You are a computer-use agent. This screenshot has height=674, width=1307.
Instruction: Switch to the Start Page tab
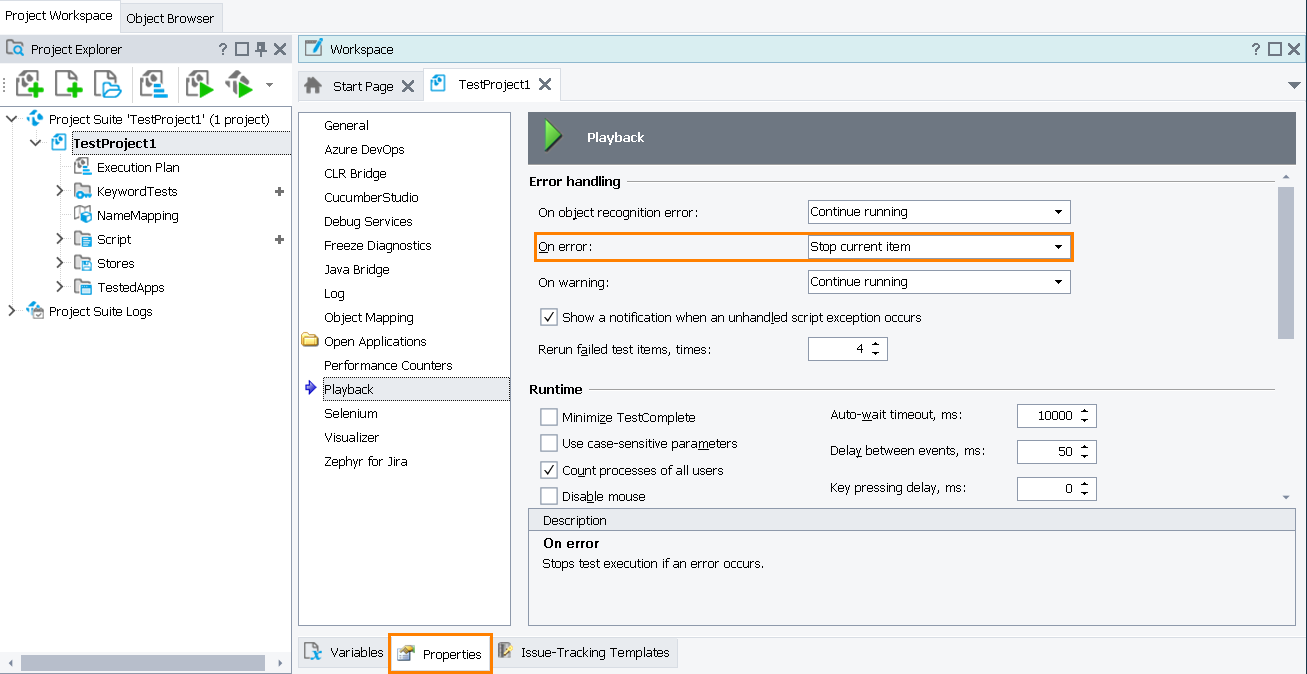(363, 84)
